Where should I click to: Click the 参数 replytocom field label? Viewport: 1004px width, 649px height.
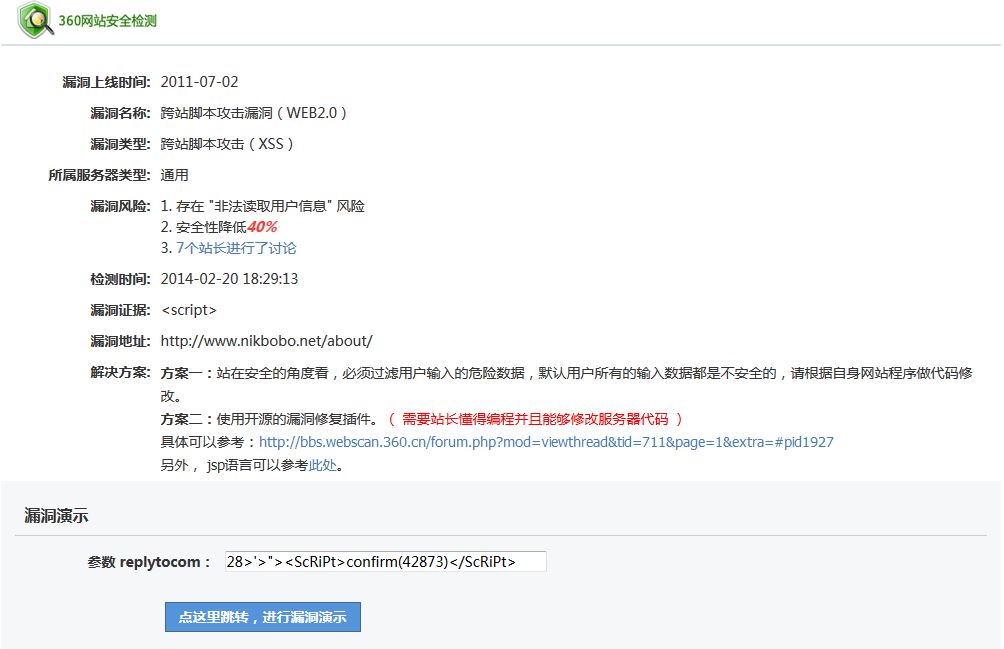[x=149, y=562]
